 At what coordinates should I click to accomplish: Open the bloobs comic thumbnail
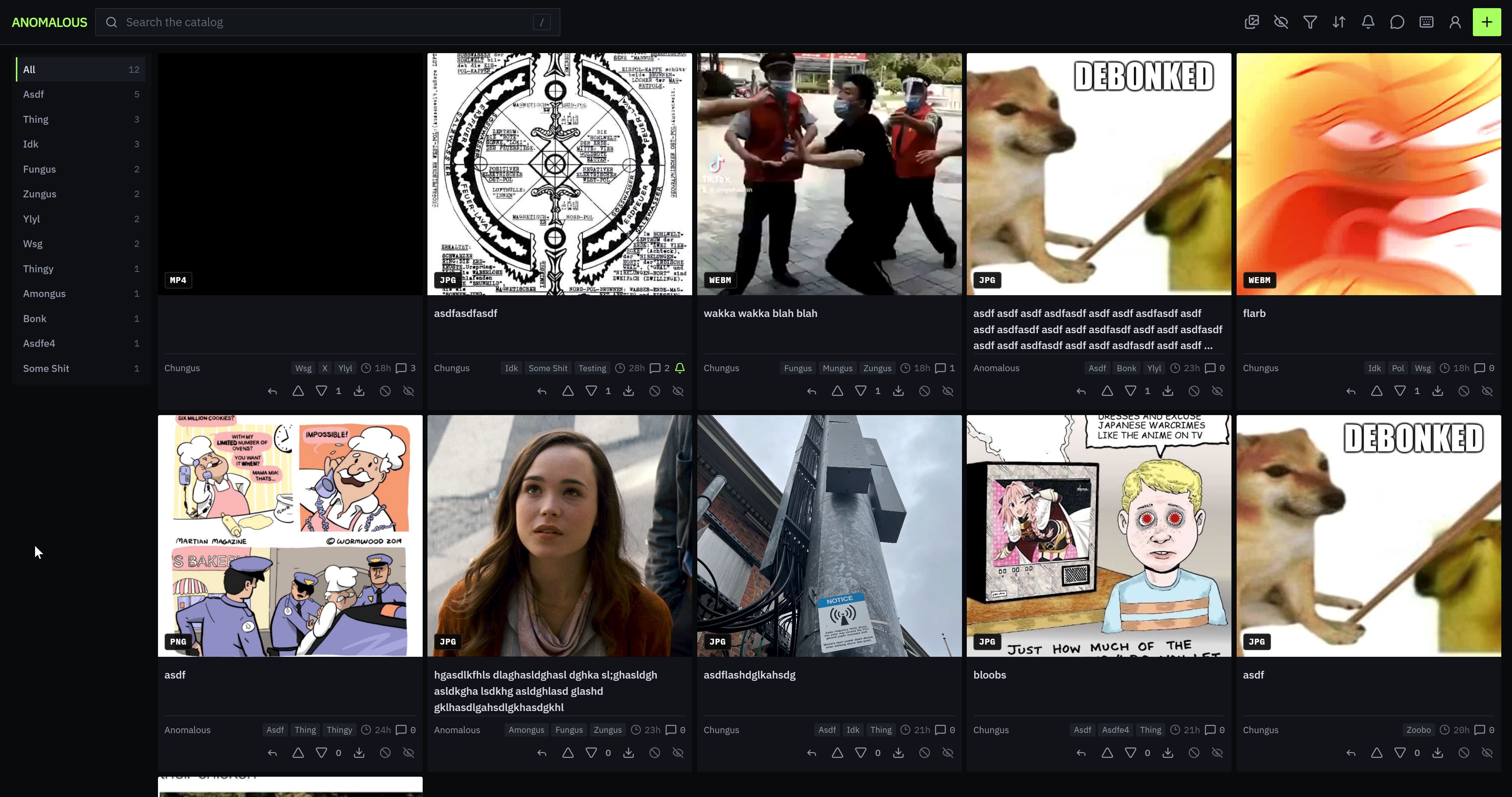[1099, 536]
